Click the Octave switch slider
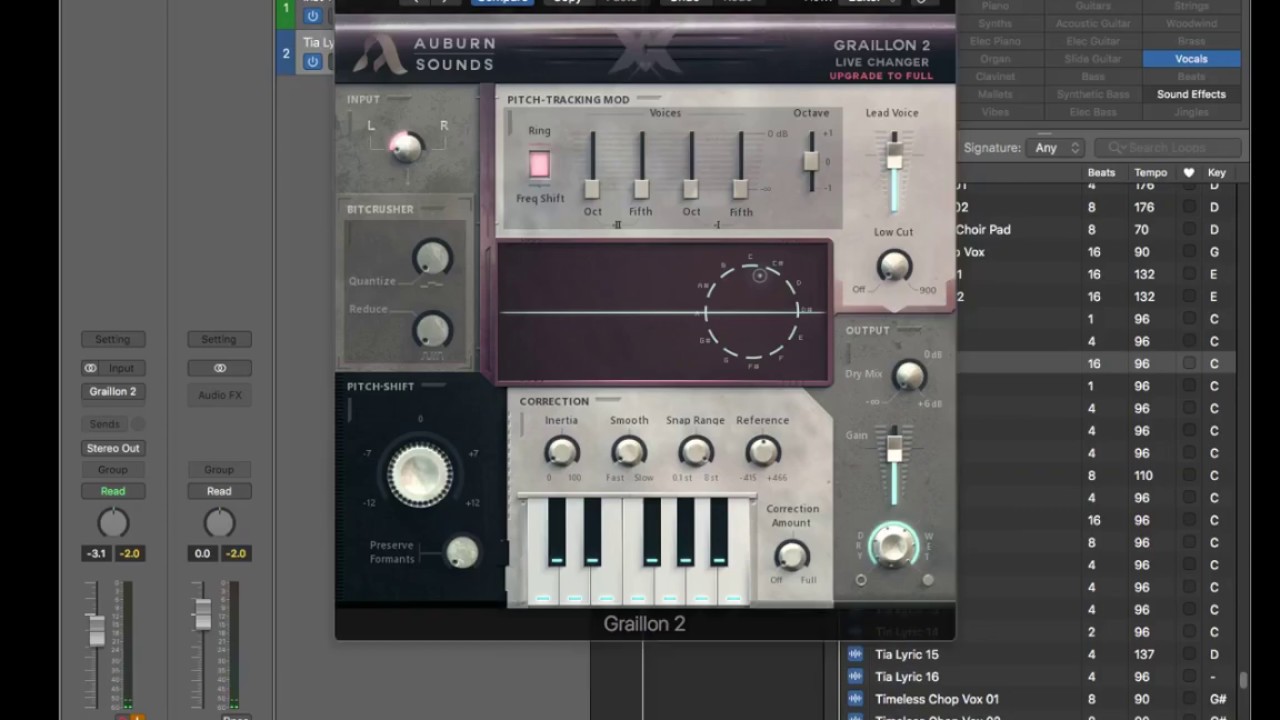The image size is (1280, 720). pos(811,161)
